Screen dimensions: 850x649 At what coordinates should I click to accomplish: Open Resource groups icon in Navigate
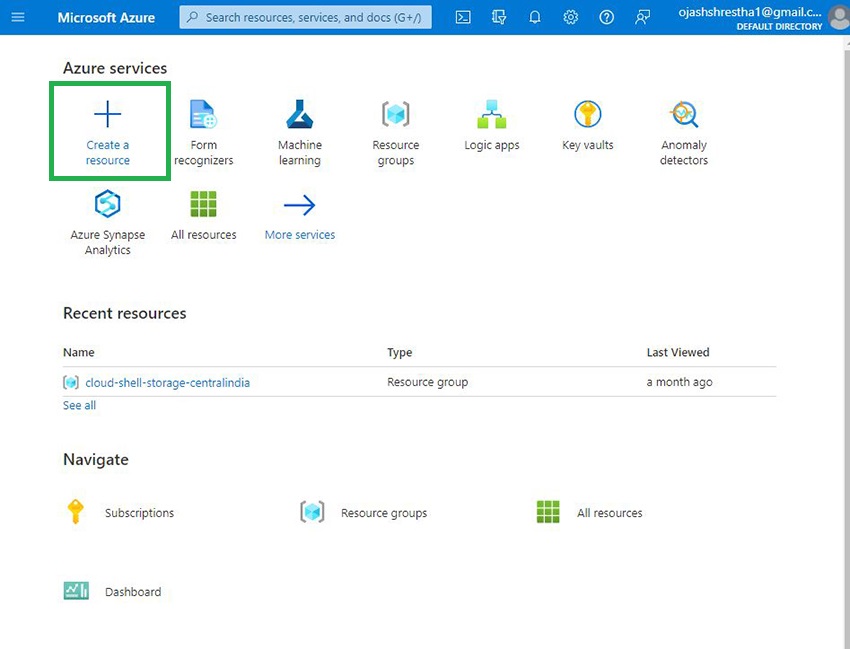coord(312,512)
